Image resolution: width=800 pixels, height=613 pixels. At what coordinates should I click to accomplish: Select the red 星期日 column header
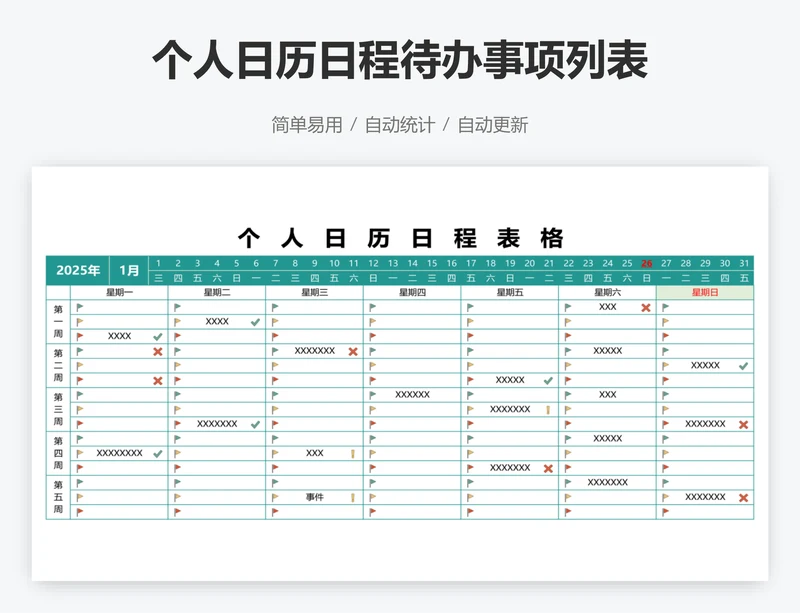pos(705,292)
